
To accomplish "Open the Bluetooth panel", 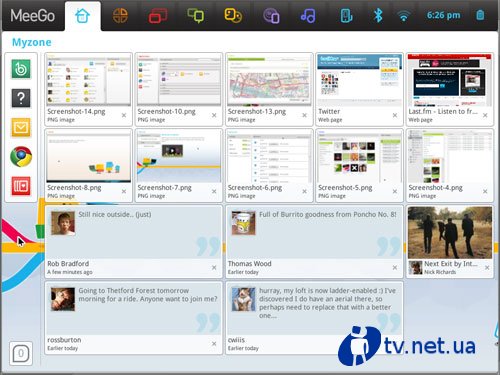I will [x=378, y=15].
